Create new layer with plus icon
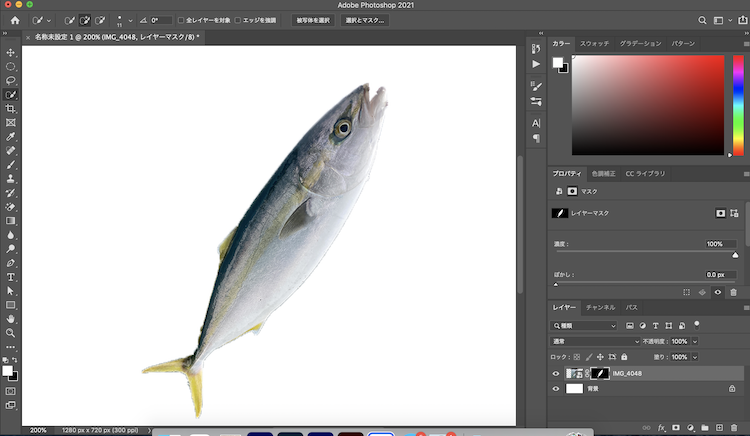Viewport: 750px width, 436px height. pyautogui.click(x=719, y=428)
